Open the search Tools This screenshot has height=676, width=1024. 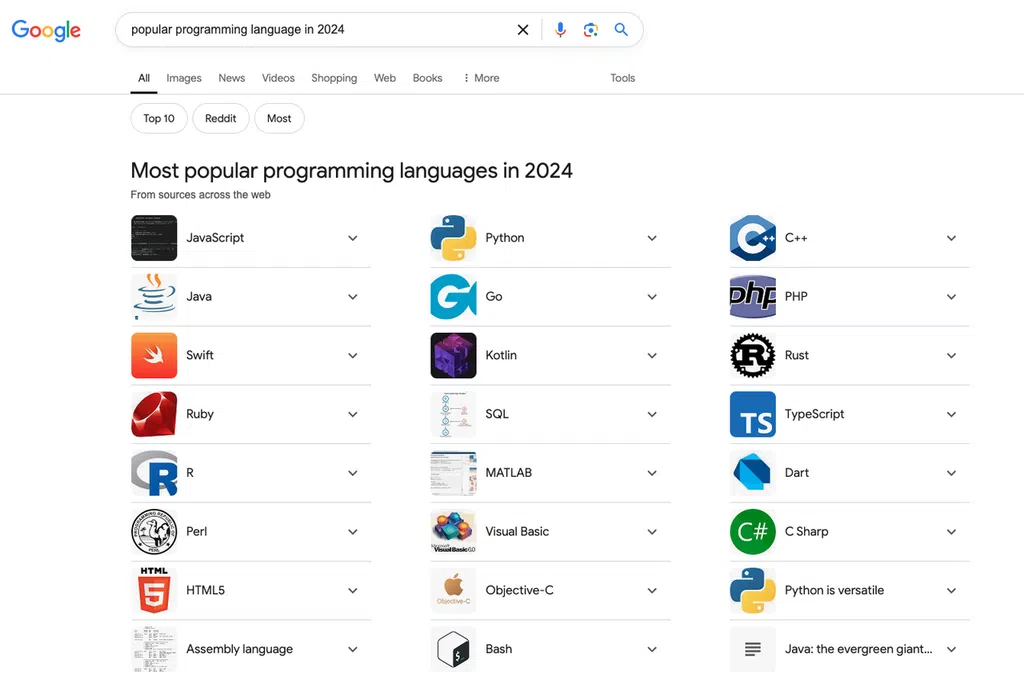pos(622,78)
